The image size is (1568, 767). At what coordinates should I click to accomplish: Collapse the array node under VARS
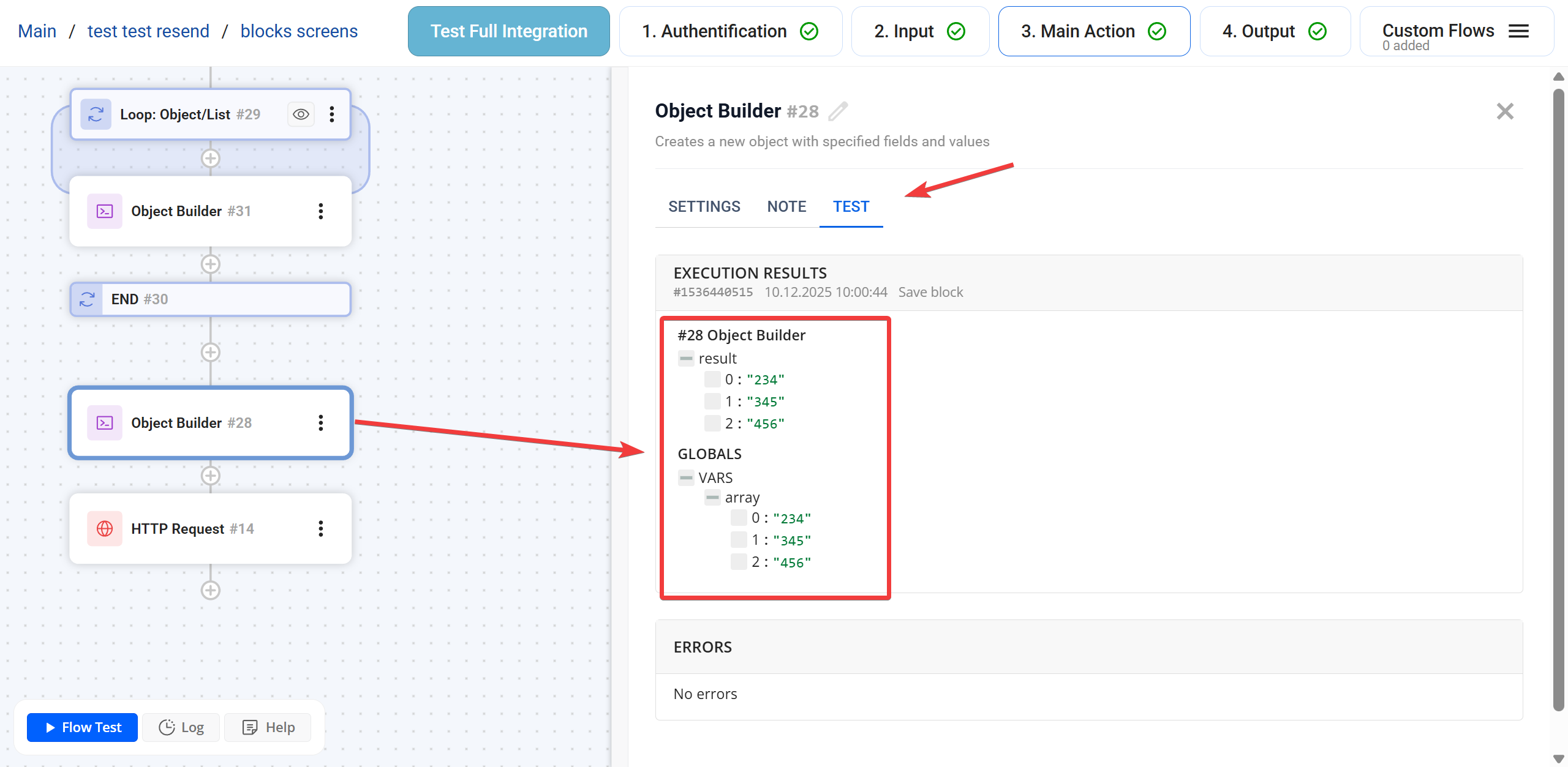[x=712, y=498]
